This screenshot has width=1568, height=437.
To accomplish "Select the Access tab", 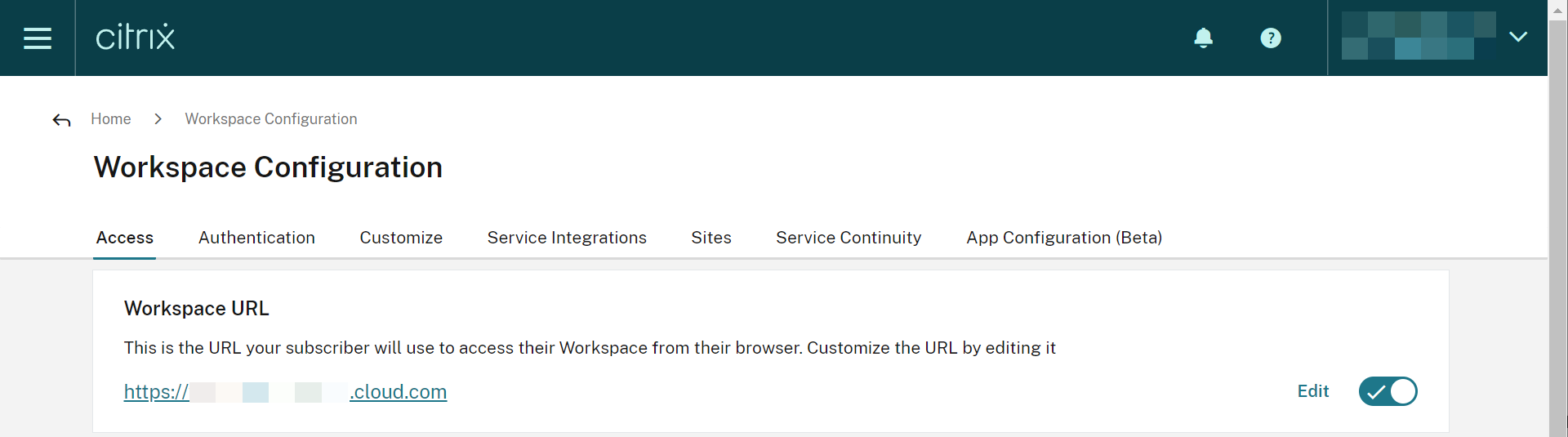I will [x=125, y=238].
